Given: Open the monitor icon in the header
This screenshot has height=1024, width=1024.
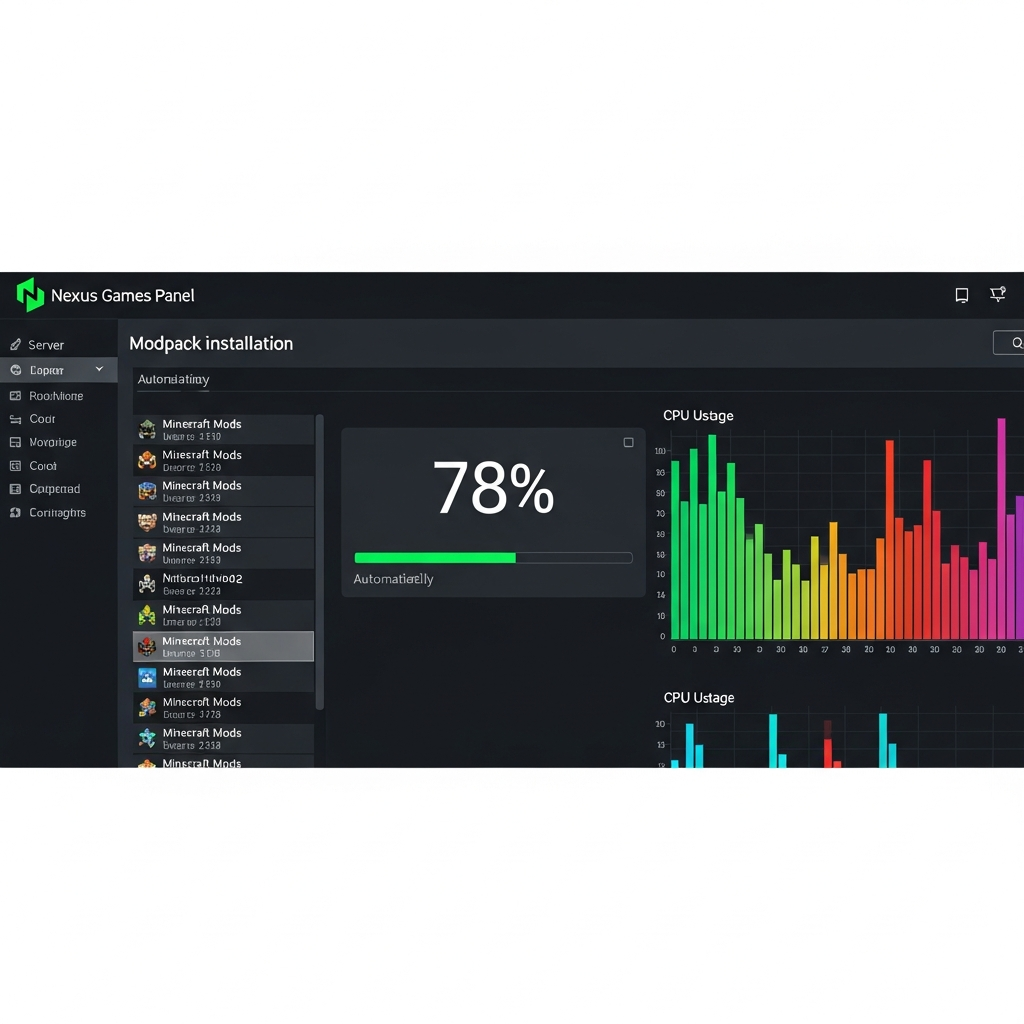Looking at the screenshot, I should click(961, 295).
